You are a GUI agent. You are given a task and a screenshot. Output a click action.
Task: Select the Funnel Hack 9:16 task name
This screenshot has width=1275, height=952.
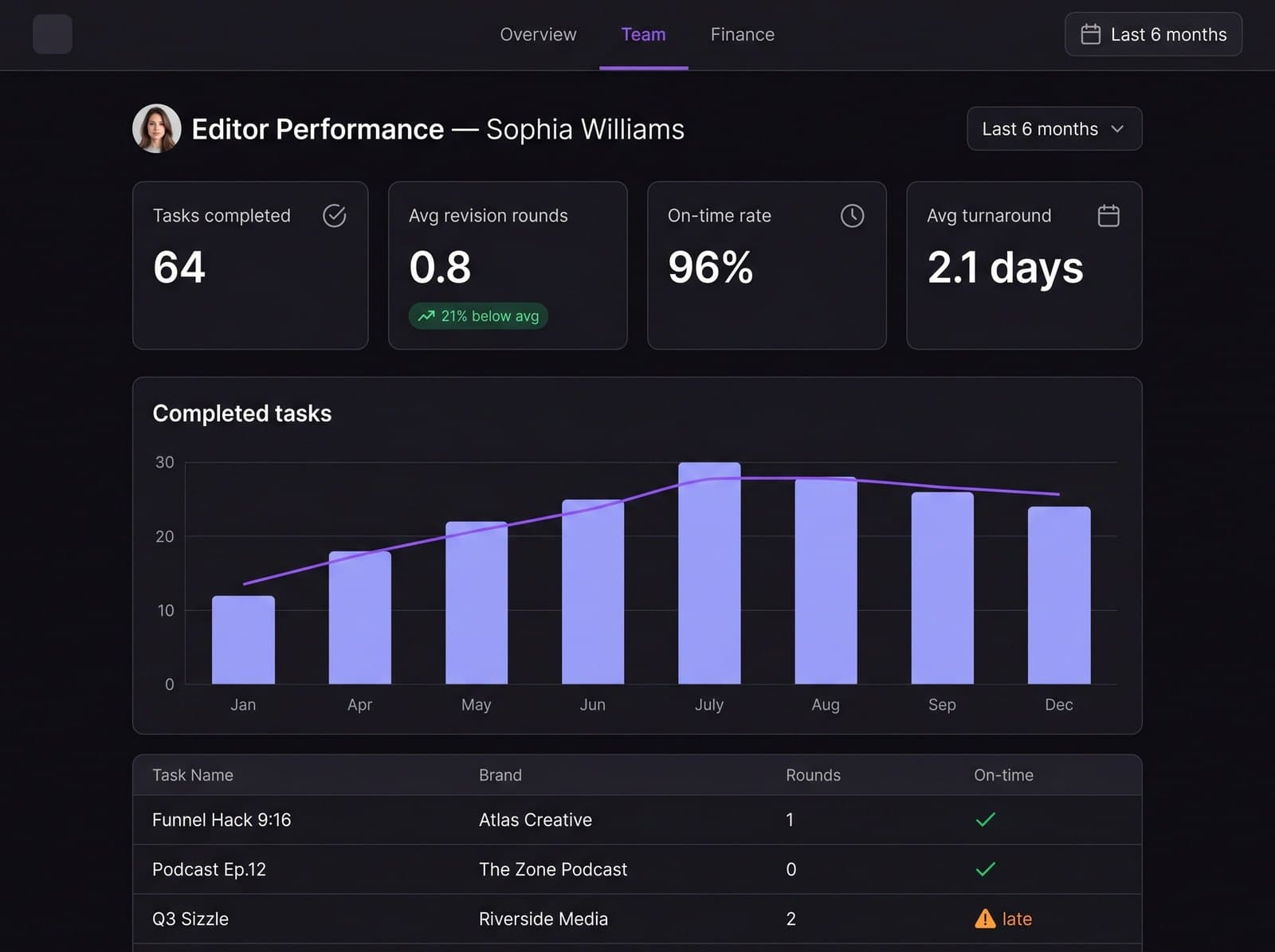[x=222, y=820]
